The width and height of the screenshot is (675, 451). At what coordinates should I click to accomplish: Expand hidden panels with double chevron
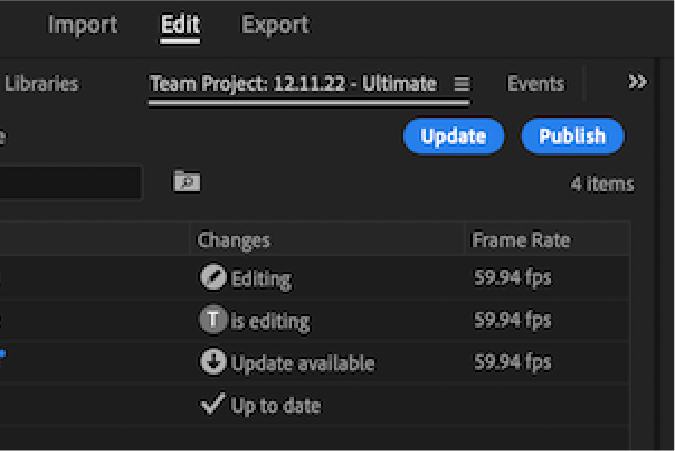coord(637,82)
